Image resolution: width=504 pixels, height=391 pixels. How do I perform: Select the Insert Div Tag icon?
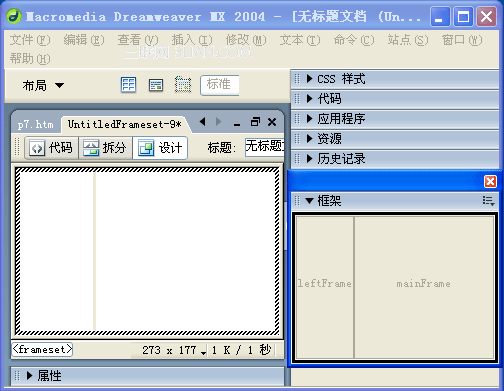(156, 85)
